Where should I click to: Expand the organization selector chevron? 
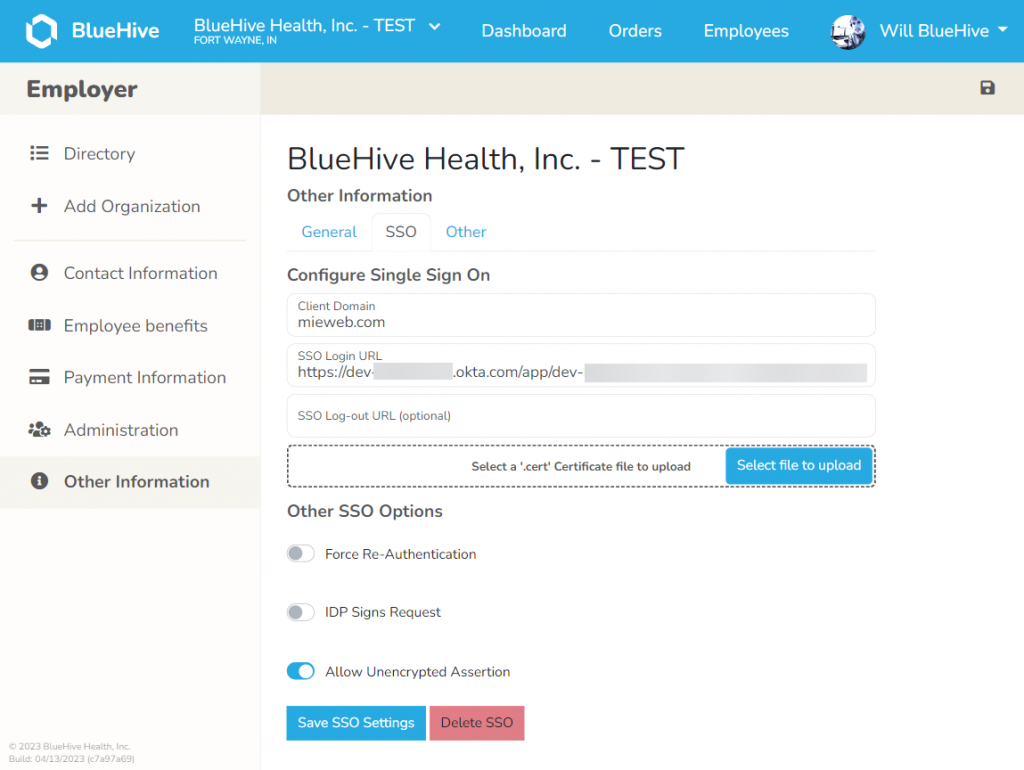coord(434,26)
